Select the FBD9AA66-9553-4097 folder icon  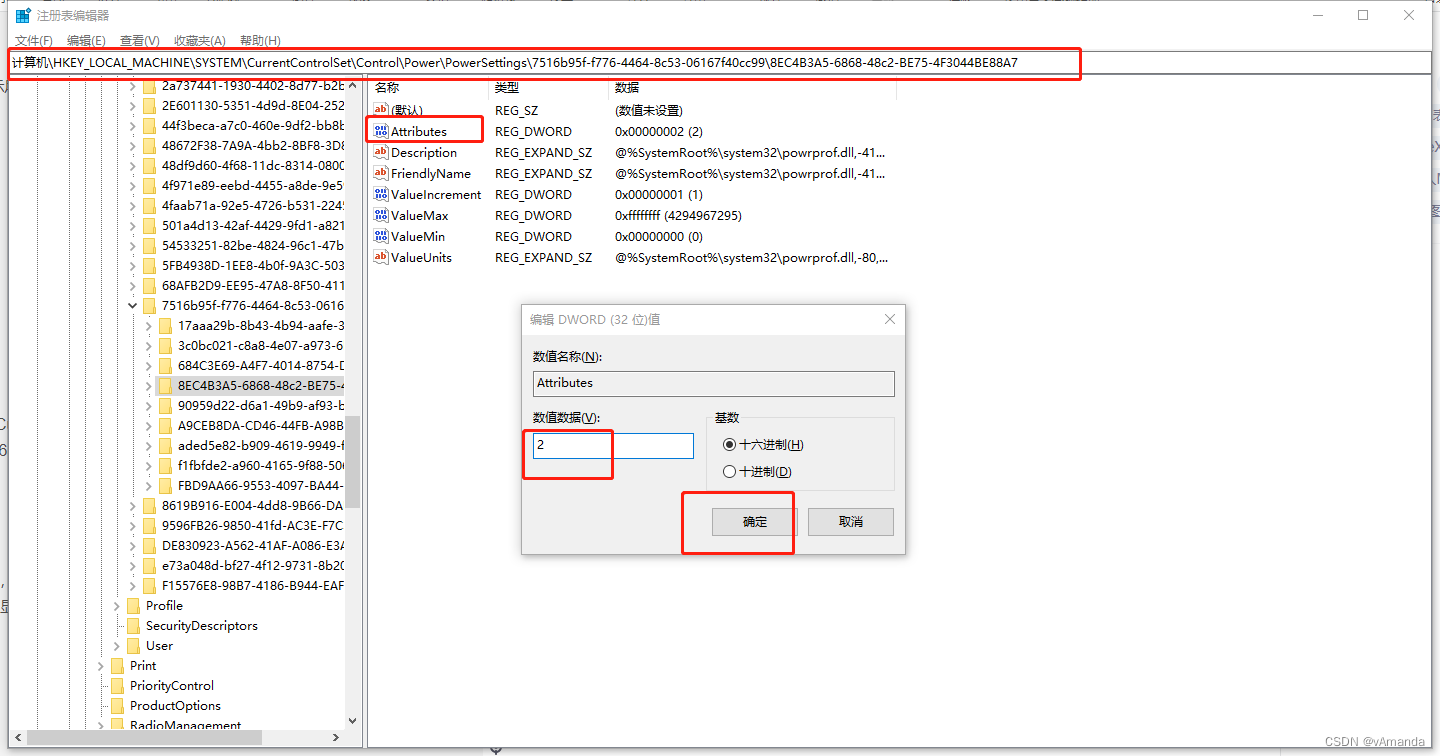point(166,485)
